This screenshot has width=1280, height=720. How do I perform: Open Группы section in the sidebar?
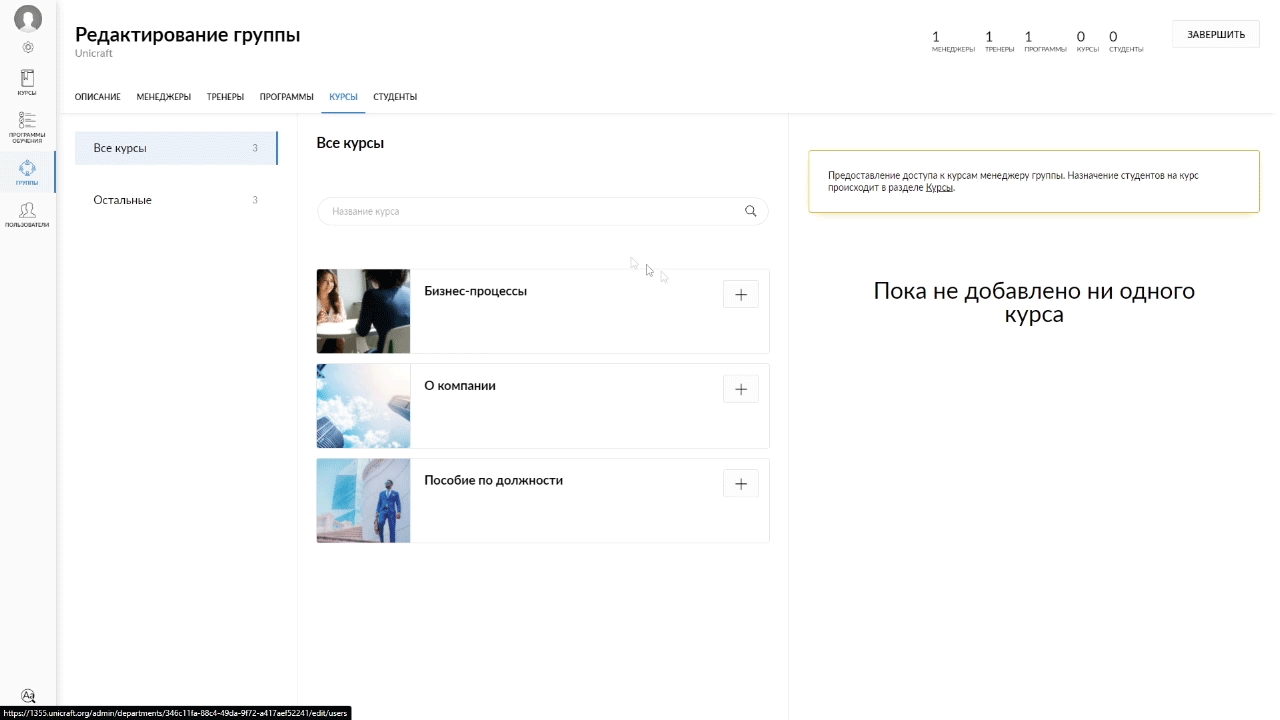pos(27,172)
